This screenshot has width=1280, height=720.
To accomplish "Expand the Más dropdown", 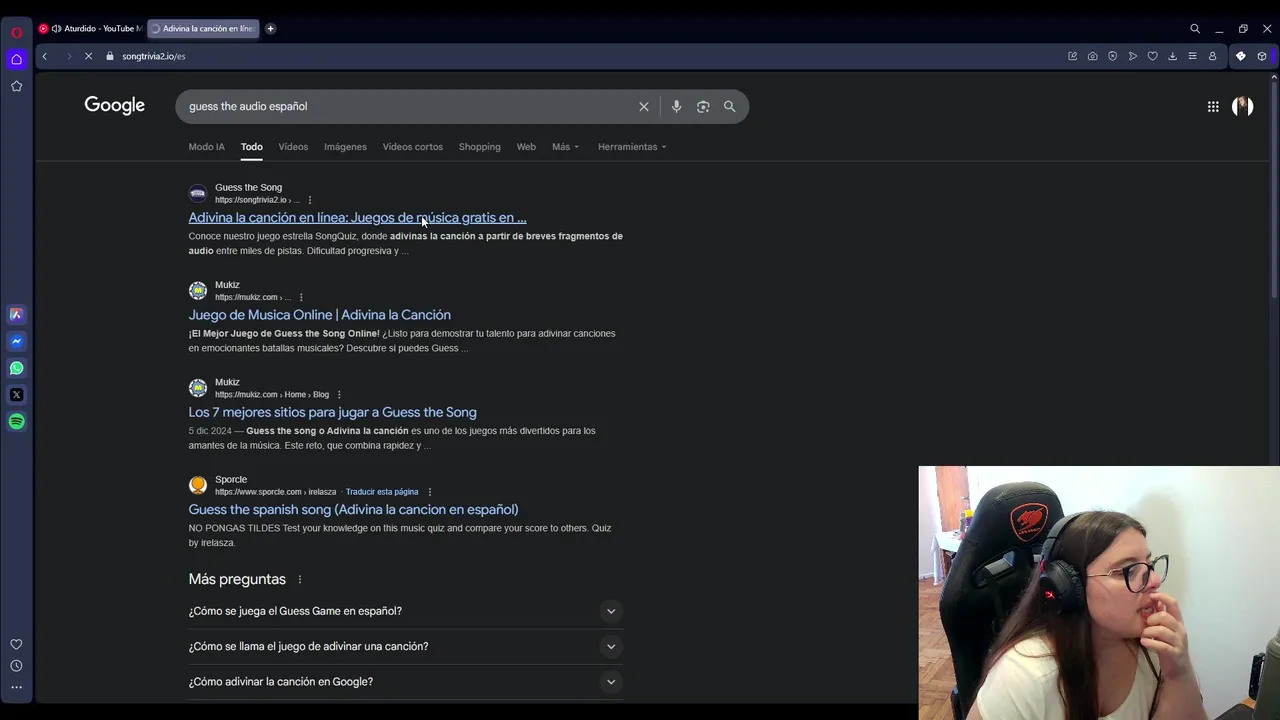I will tap(565, 147).
